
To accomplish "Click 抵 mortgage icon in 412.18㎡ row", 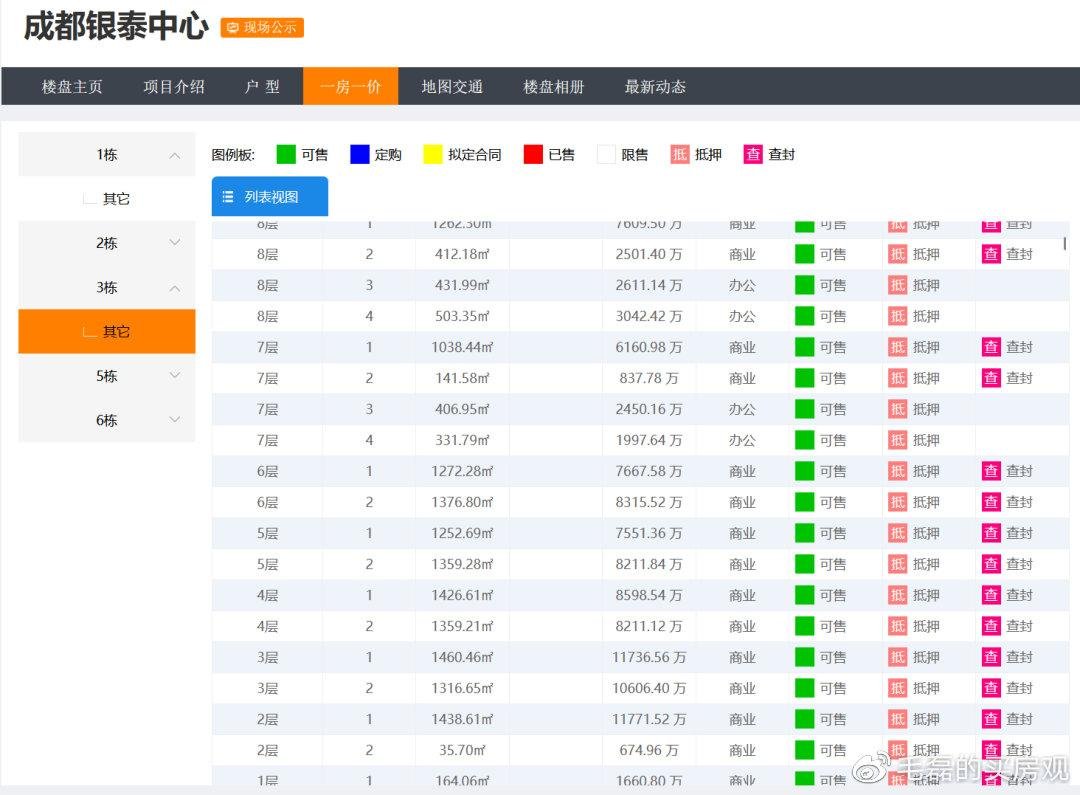I will (x=897, y=254).
